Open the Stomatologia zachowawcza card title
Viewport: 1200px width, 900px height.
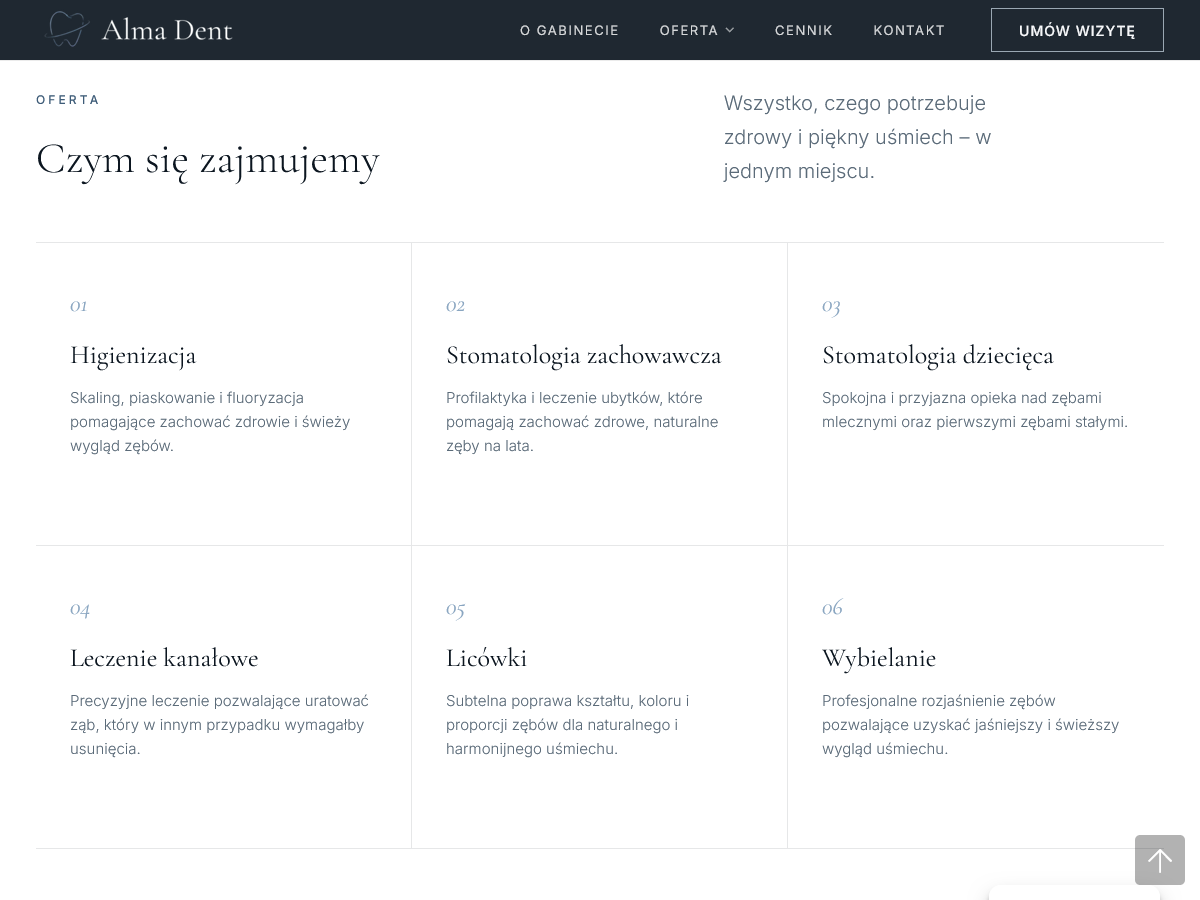(x=584, y=355)
